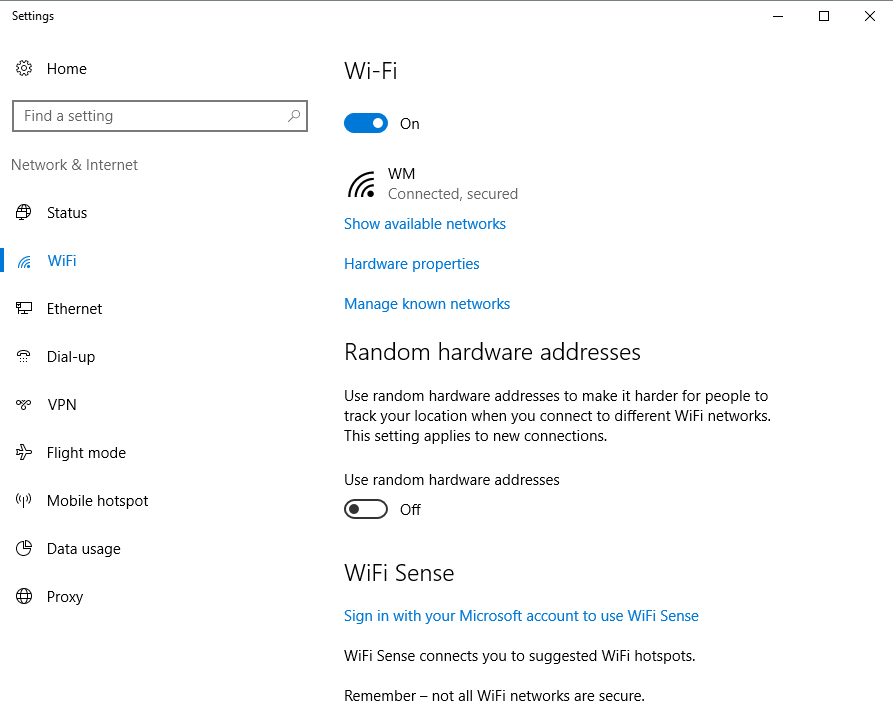Sign in with Microsoft account for WiFi Sense
Viewport: 893px width, 716px height.
pos(521,615)
